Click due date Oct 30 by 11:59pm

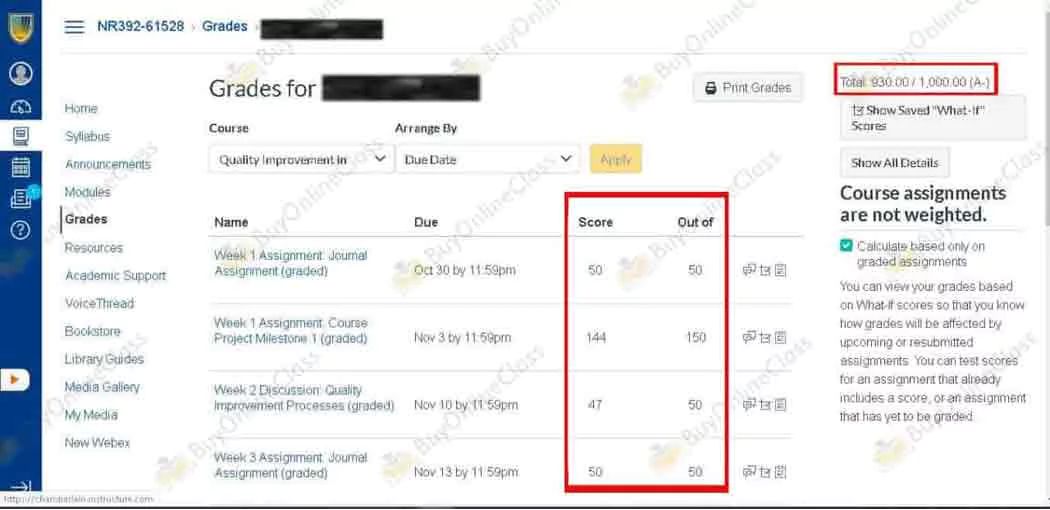coord(465,270)
